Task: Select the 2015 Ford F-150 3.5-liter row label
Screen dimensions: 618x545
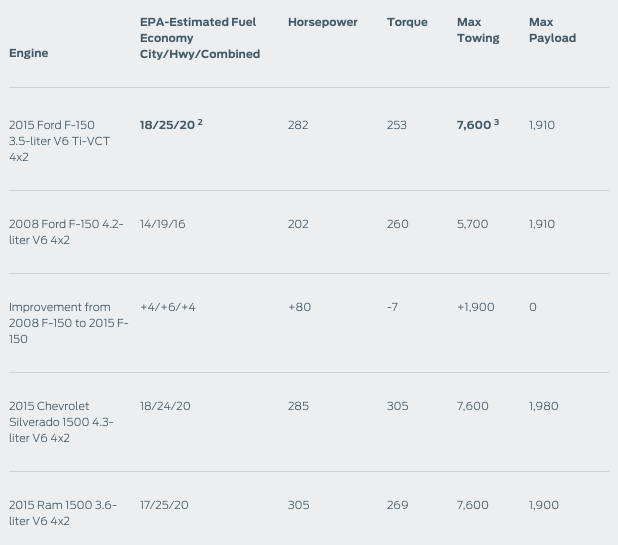Action: pos(59,141)
